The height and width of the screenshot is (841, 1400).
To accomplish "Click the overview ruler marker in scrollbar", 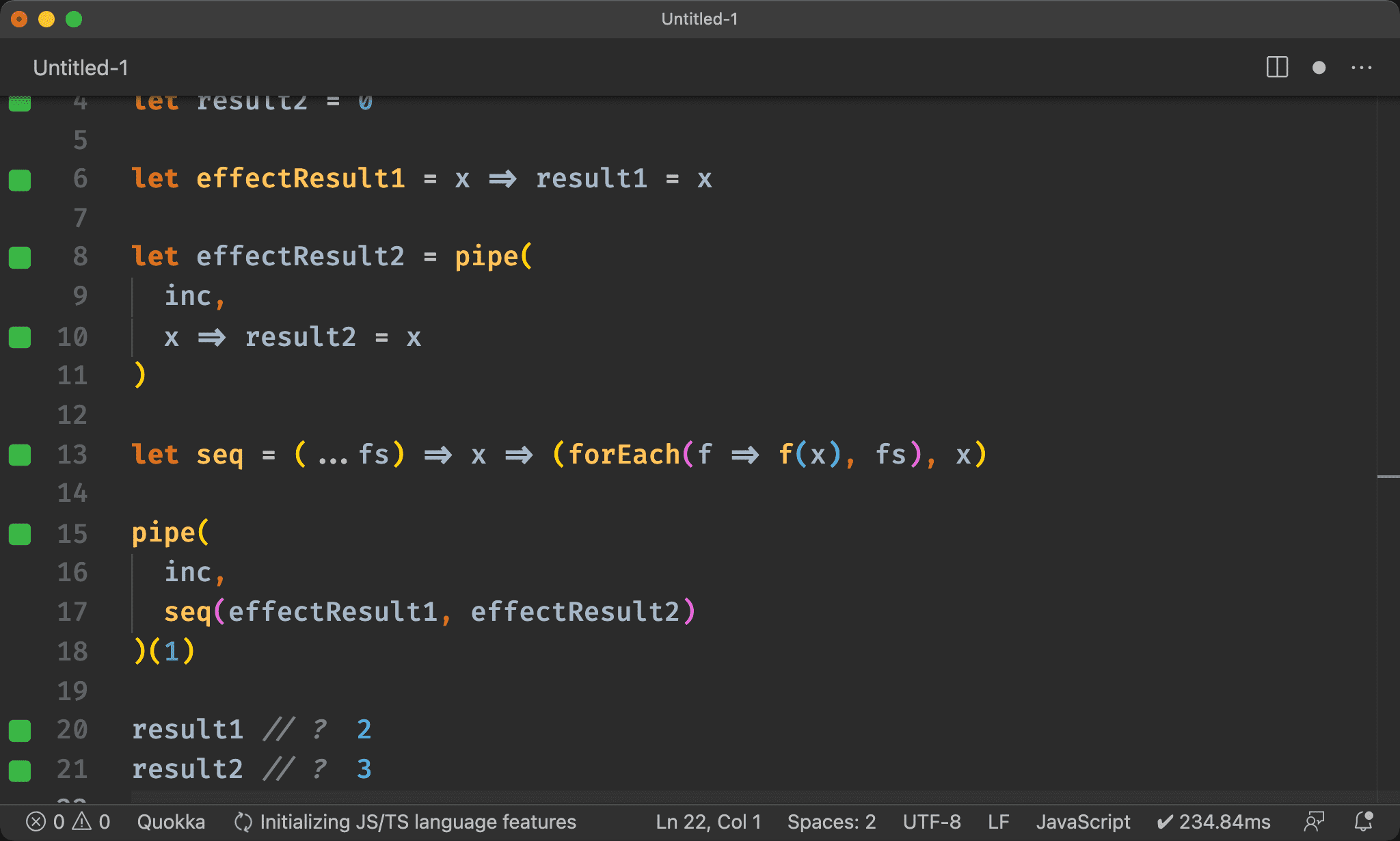I will pos(1388,476).
